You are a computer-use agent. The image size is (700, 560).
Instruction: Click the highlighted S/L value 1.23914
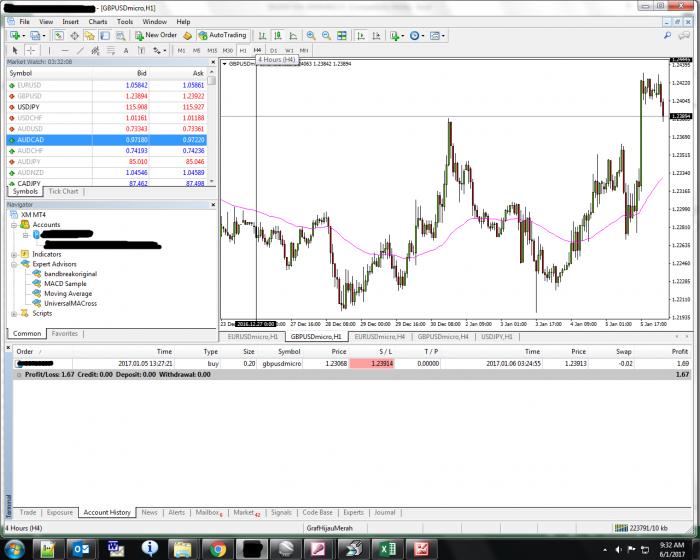pyautogui.click(x=372, y=364)
